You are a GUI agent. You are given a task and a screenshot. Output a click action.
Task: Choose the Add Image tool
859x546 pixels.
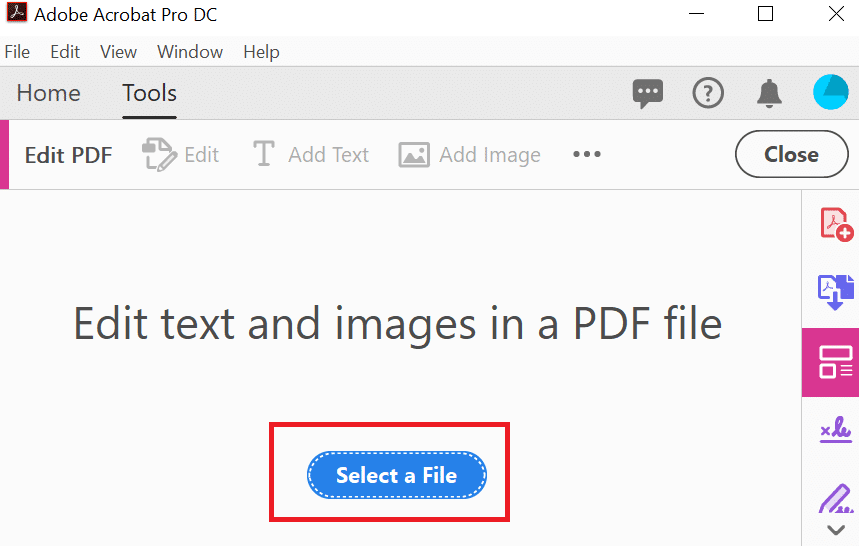[x=469, y=155]
